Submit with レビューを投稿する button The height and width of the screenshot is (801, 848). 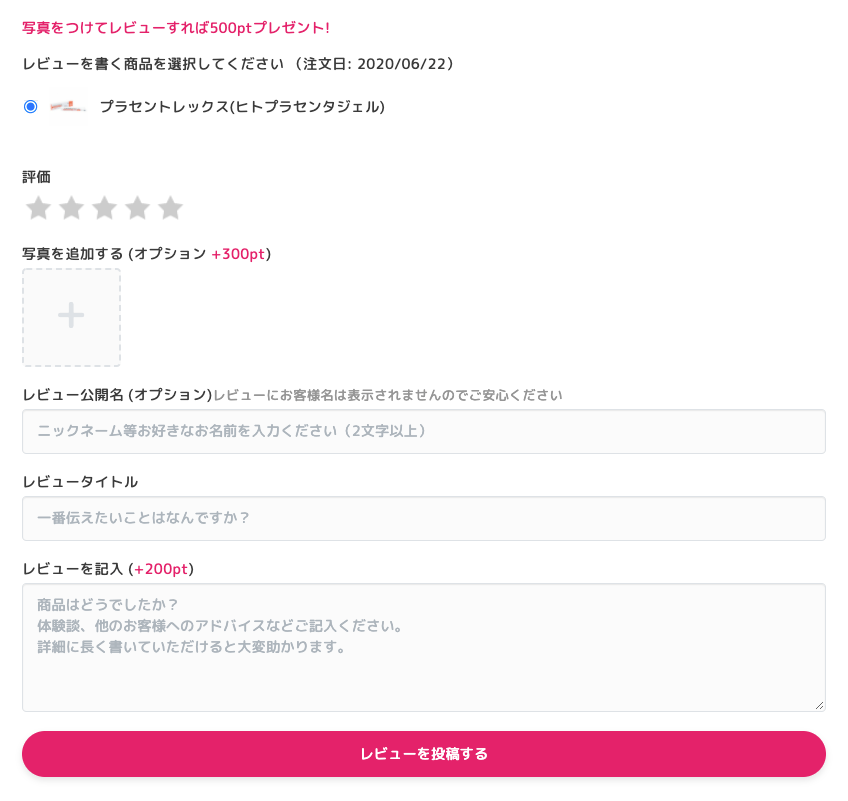click(423, 754)
